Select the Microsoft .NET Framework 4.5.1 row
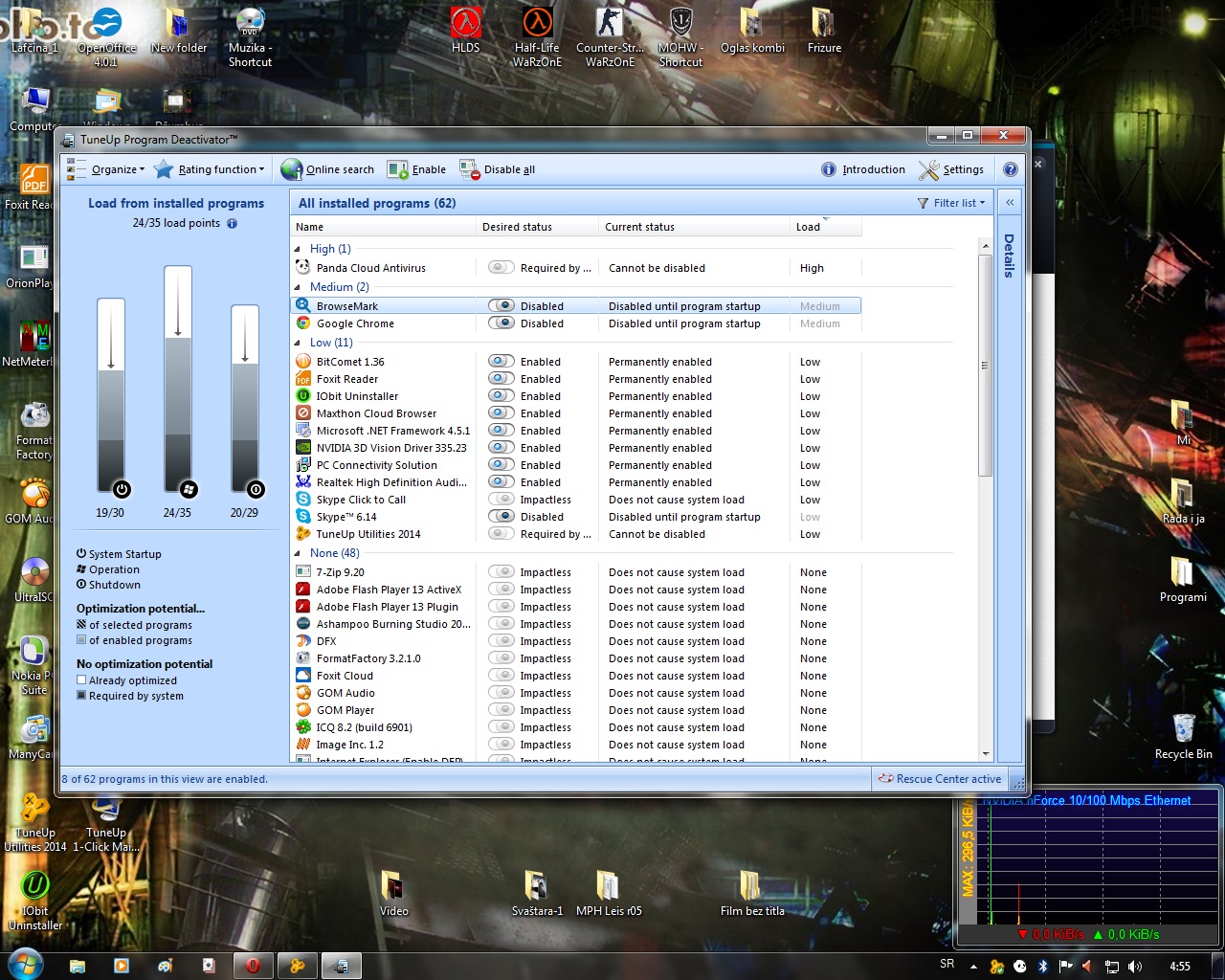The height and width of the screenshot is (980, 1225). pyautogui.click(x=575, y=431)
